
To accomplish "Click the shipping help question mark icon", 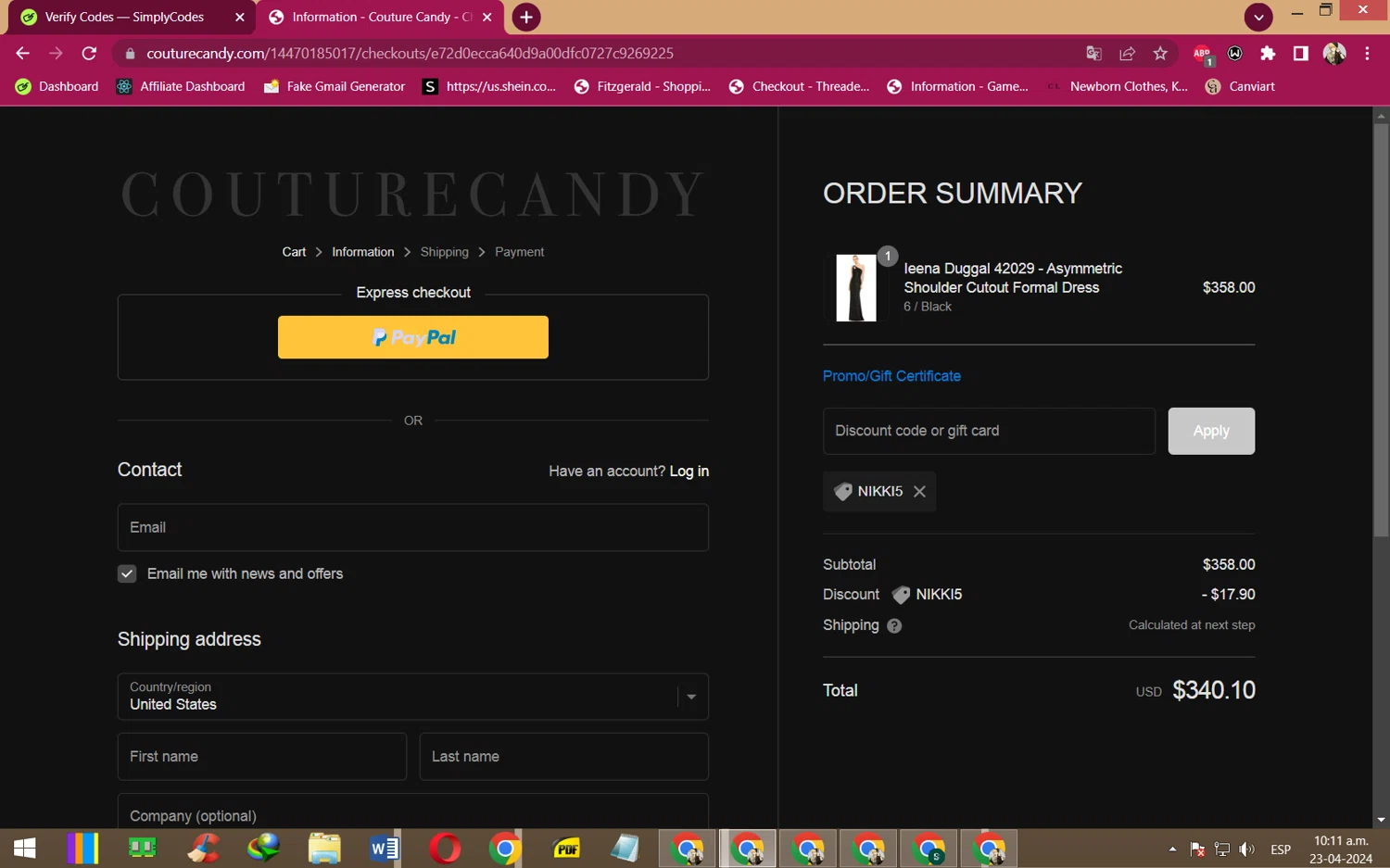I will [894, 626].
